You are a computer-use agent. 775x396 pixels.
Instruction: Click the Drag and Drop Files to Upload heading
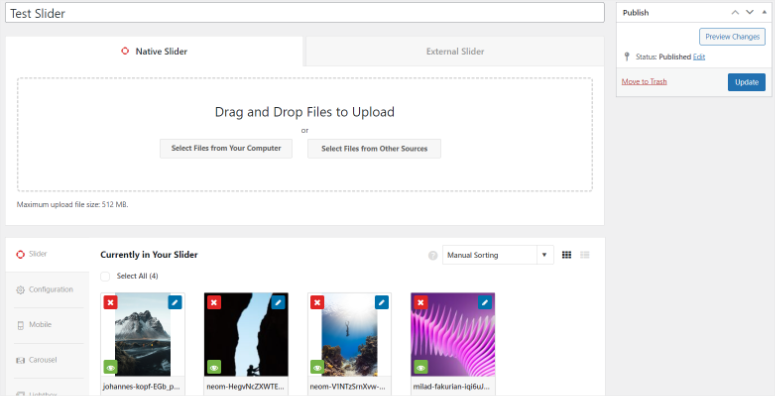pos(304,112)
